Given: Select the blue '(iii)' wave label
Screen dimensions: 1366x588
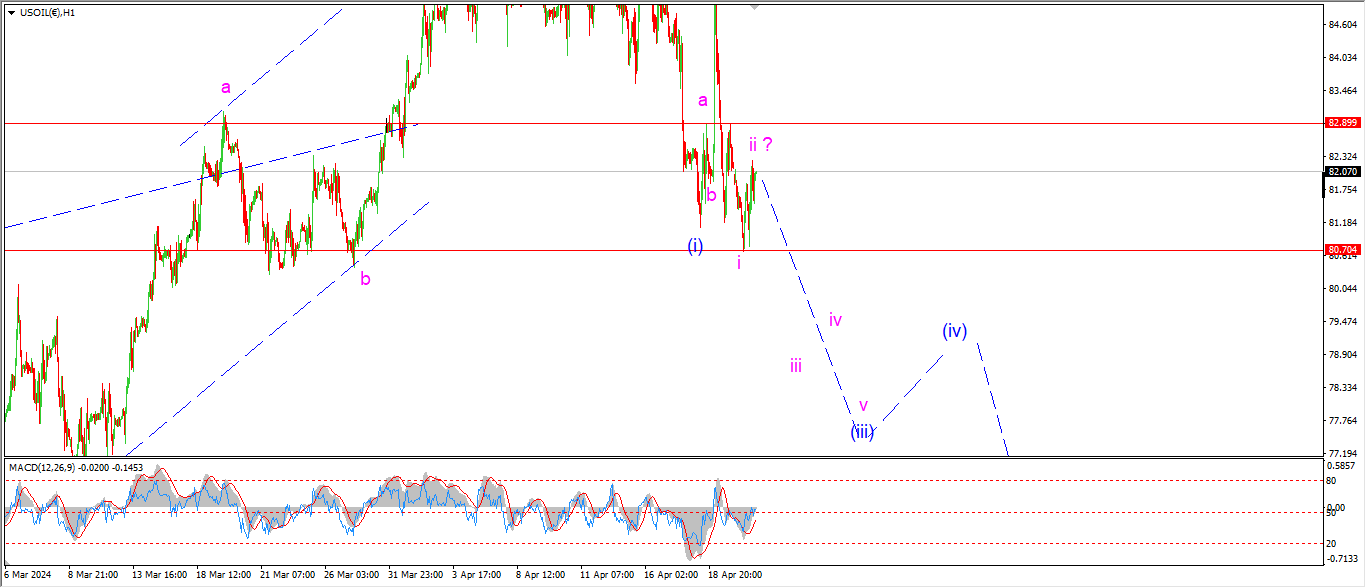Looking at the screenshot, I should pos(863,433).
